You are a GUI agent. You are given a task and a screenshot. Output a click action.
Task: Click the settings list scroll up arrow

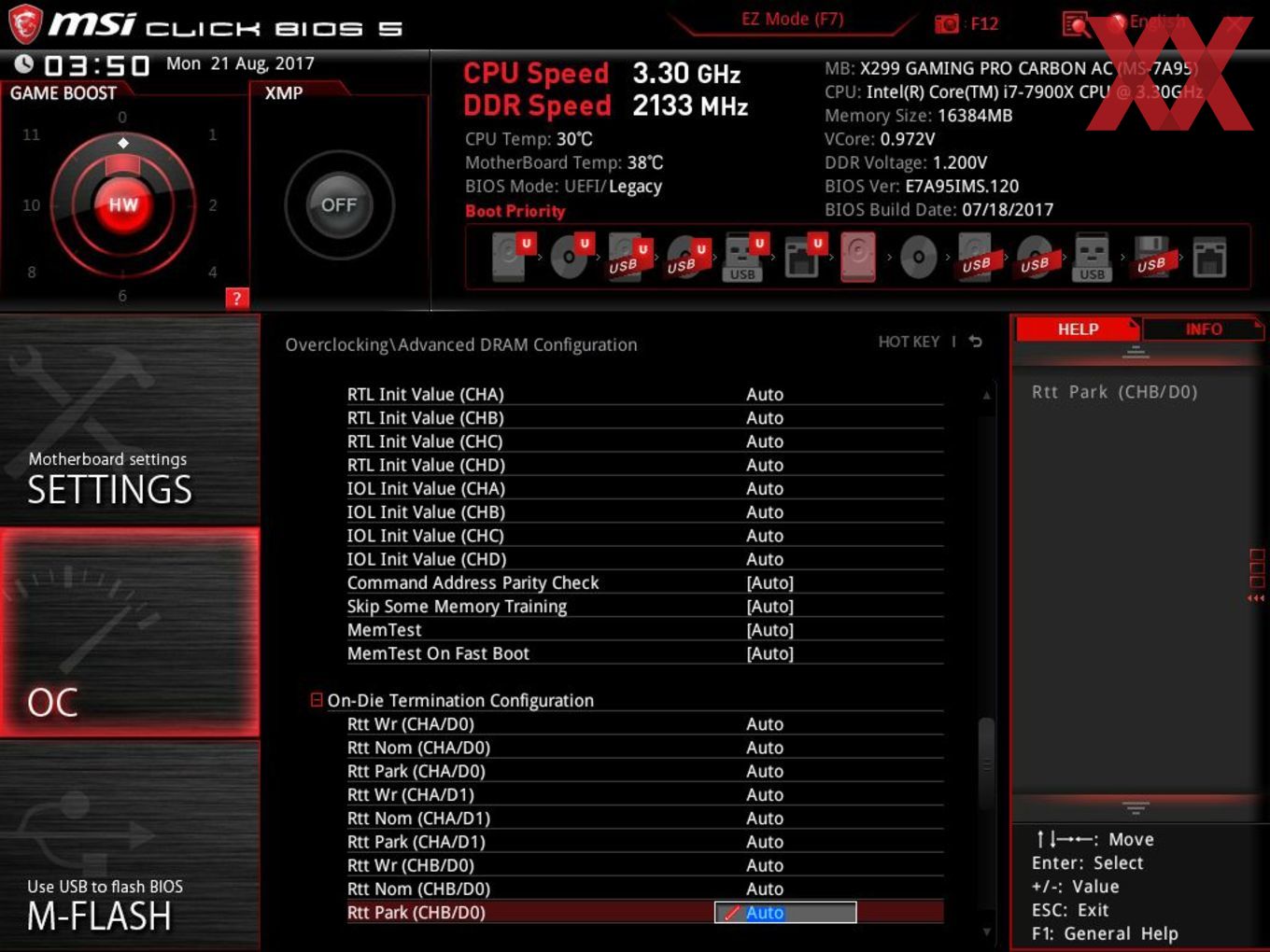pyautogui.click(x=986, y=396)
